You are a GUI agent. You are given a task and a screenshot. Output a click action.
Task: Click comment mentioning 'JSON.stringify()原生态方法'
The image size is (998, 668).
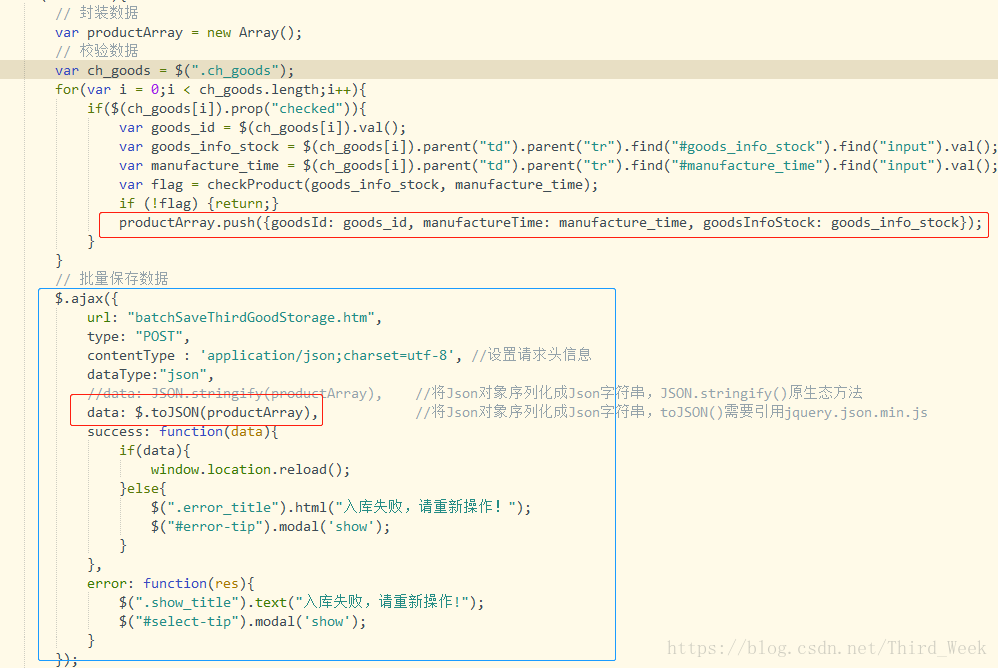[x=639, y=393]
